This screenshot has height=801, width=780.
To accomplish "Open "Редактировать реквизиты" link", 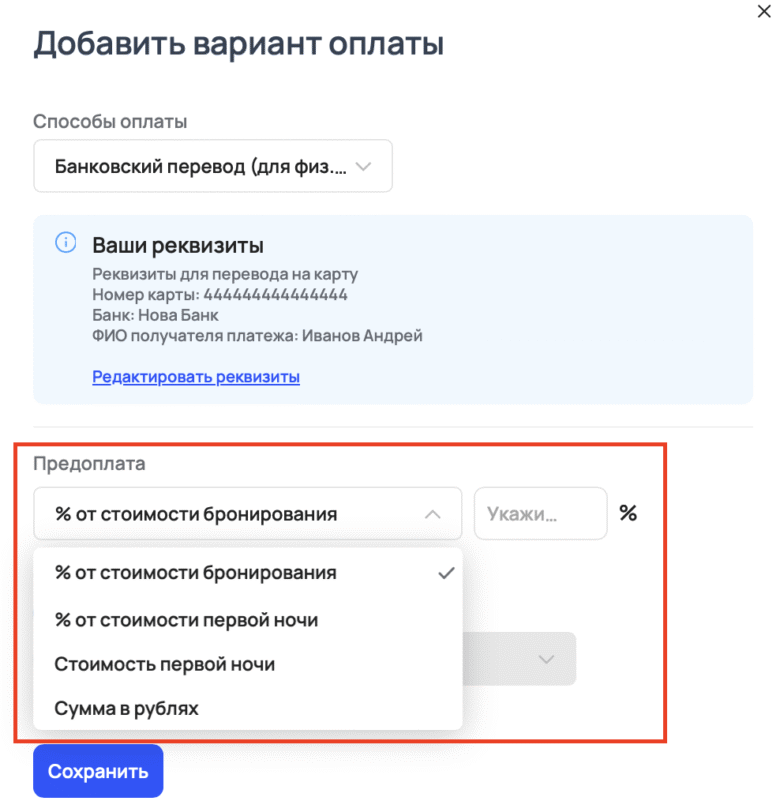I will pos(195,376).
